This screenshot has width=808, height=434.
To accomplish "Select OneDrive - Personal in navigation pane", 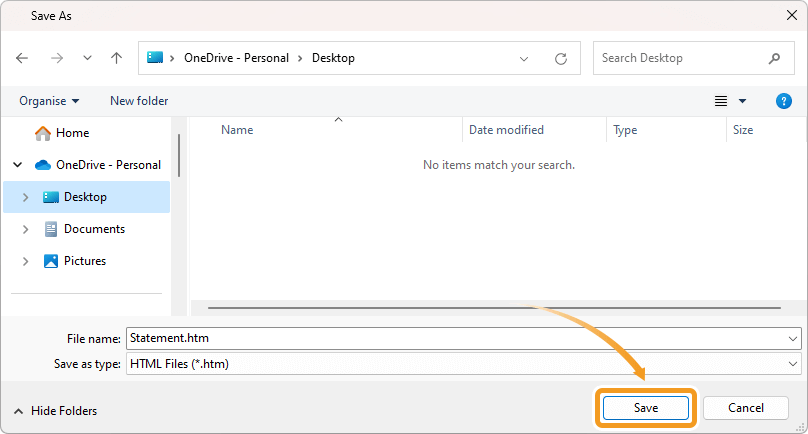I will [98, 165].
